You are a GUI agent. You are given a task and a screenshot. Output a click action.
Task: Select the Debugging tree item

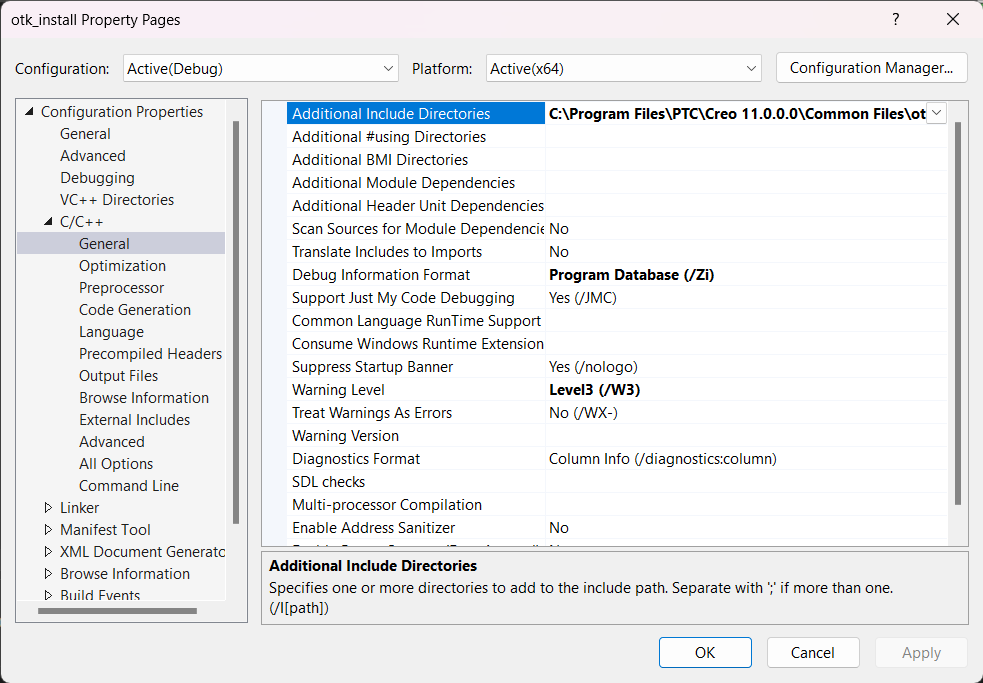97,177
